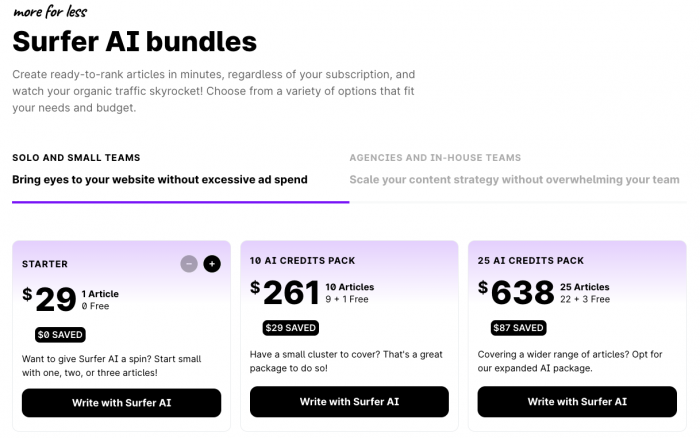Click the purple active tab underline
This screenshot has height=438, width=700.
pos(180,202)
